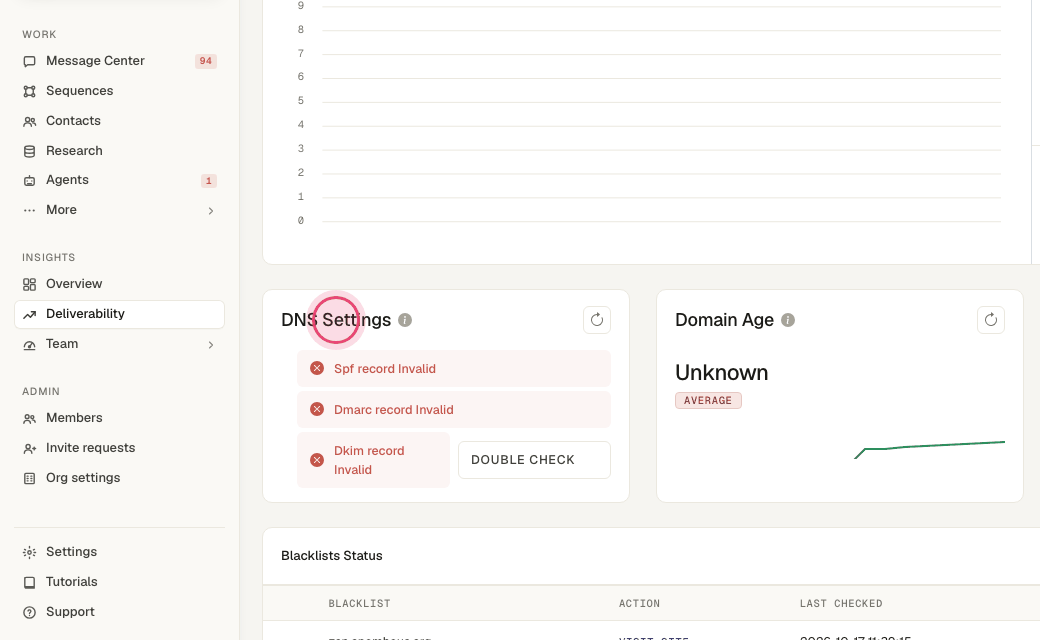Navigate to Research
The image size is (1040, 640).
point(119,151)
